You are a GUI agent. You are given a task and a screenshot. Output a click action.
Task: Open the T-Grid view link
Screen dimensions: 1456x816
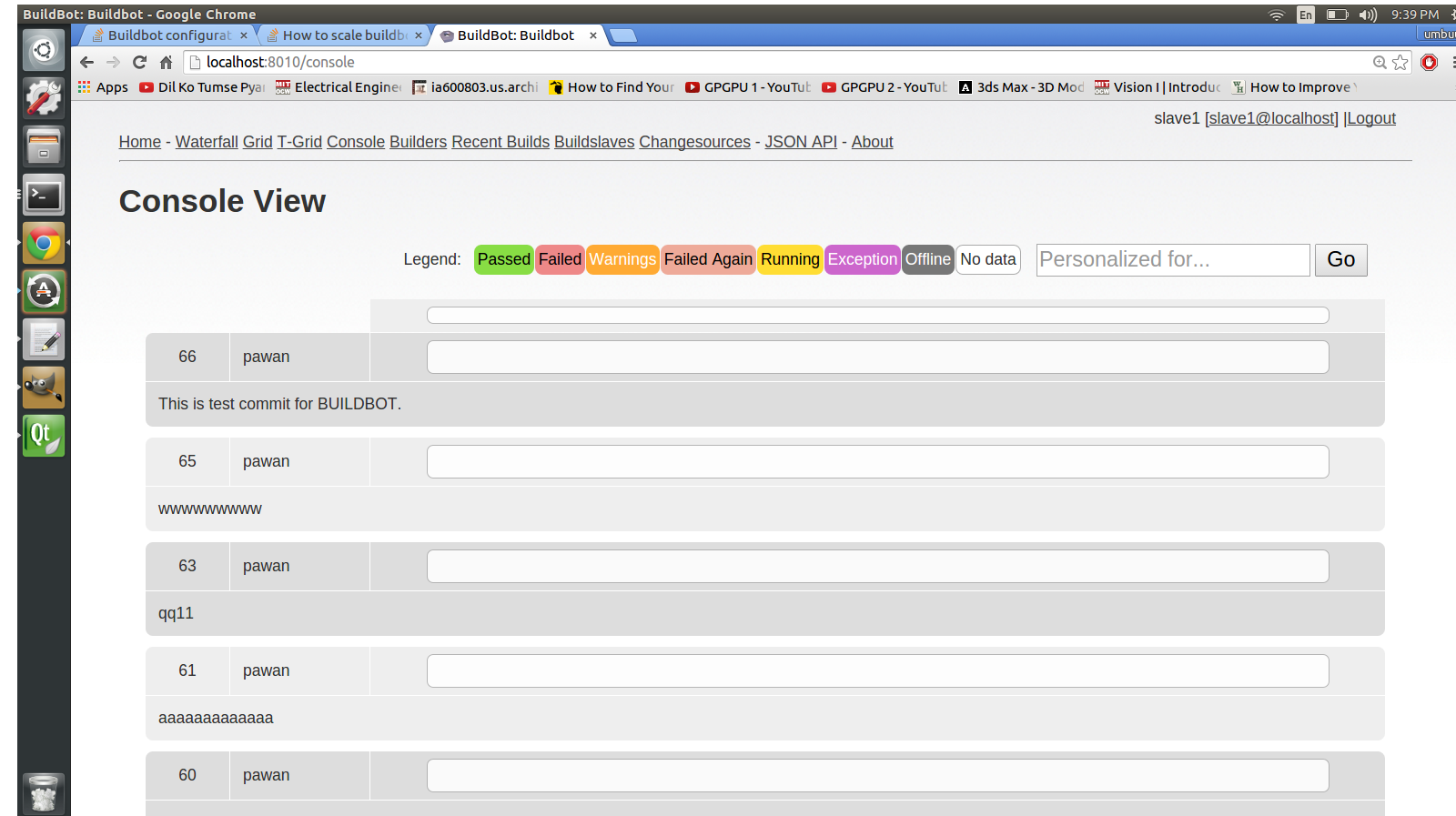(299, 142)
